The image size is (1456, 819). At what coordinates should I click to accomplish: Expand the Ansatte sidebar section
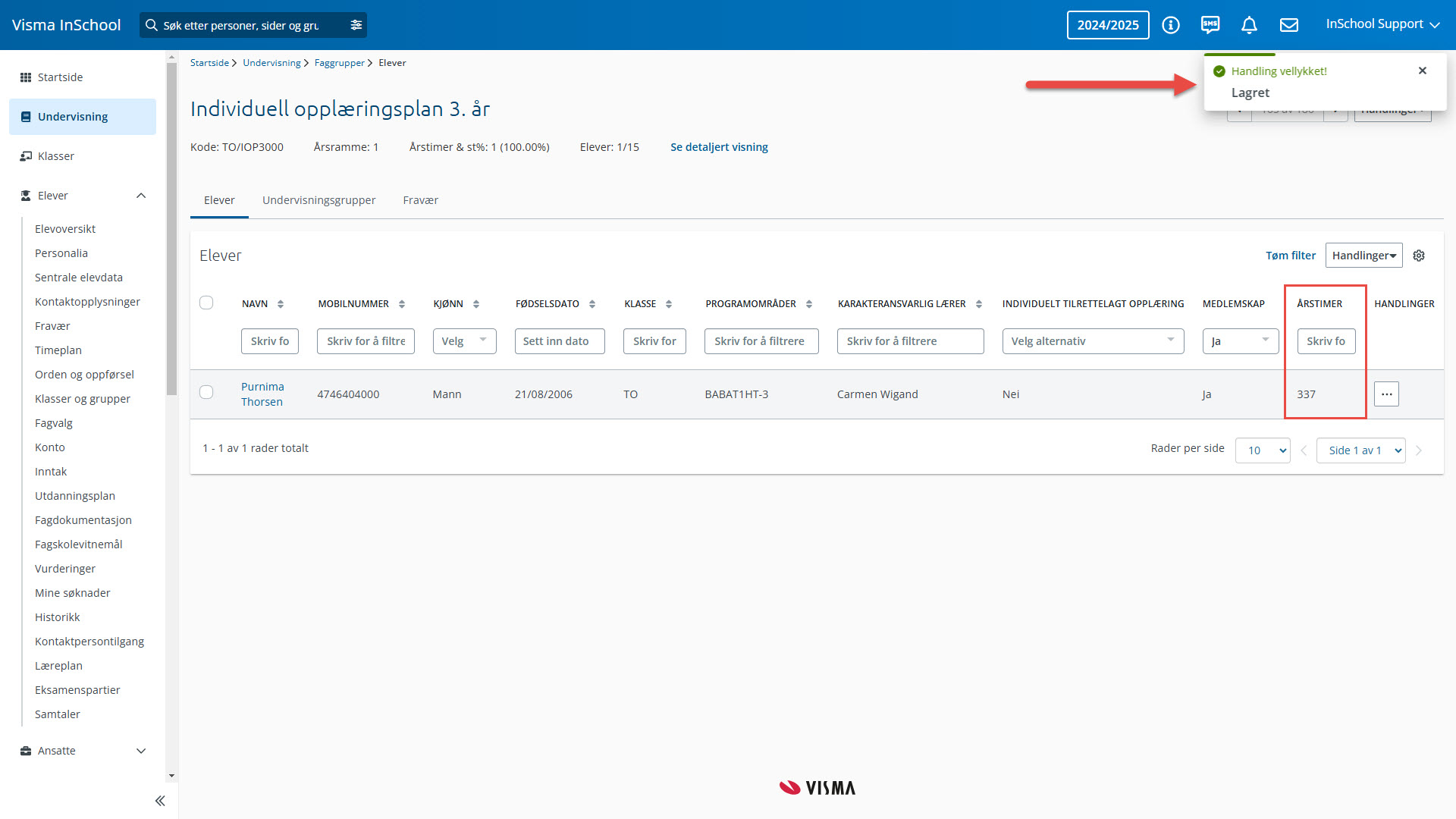[140, 751]
